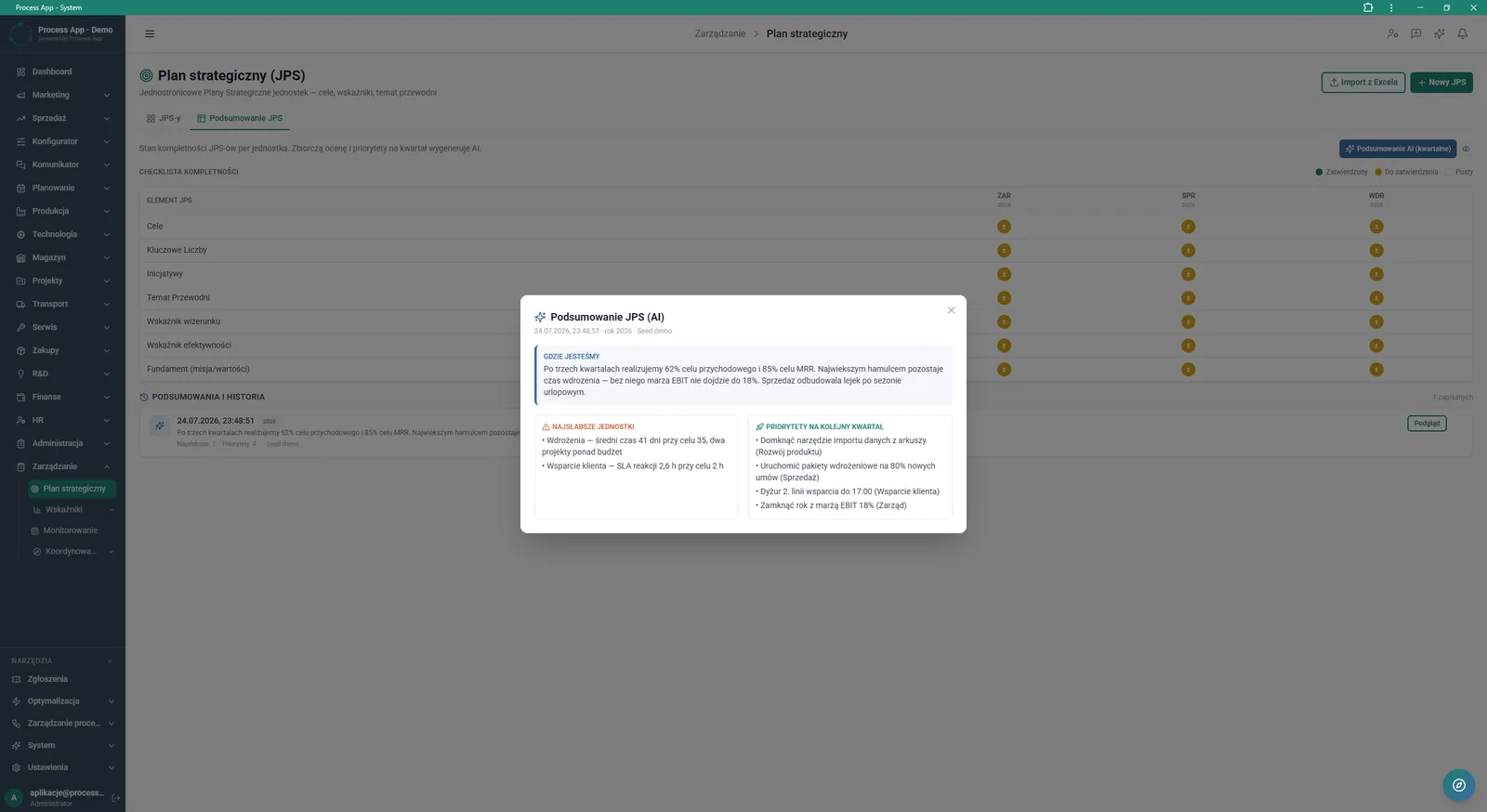
Task: Click the R&D lightbulb icon
Action: (20, 373)
